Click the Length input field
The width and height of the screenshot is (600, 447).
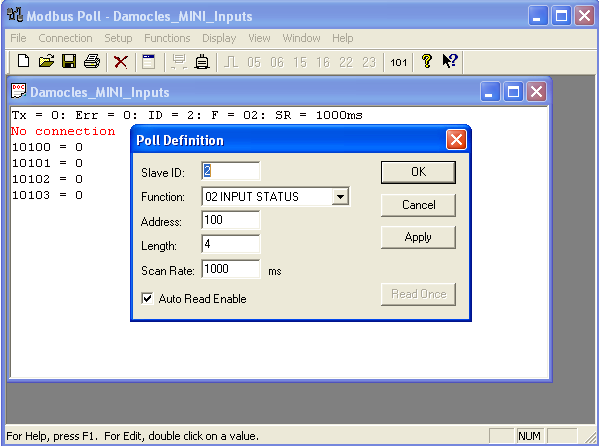(231, 244)
